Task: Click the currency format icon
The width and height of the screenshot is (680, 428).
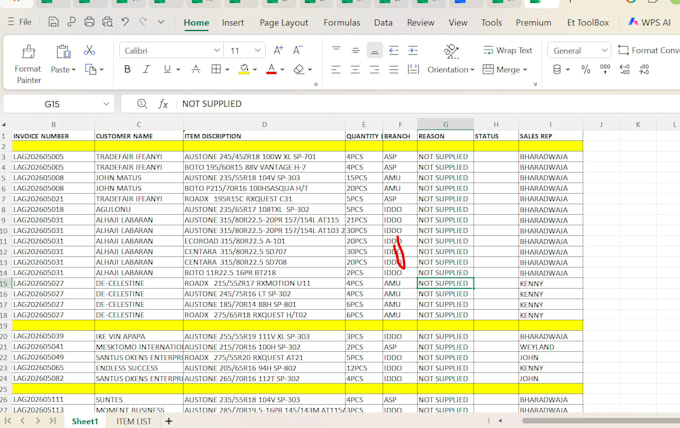Action: pos(557,69)
